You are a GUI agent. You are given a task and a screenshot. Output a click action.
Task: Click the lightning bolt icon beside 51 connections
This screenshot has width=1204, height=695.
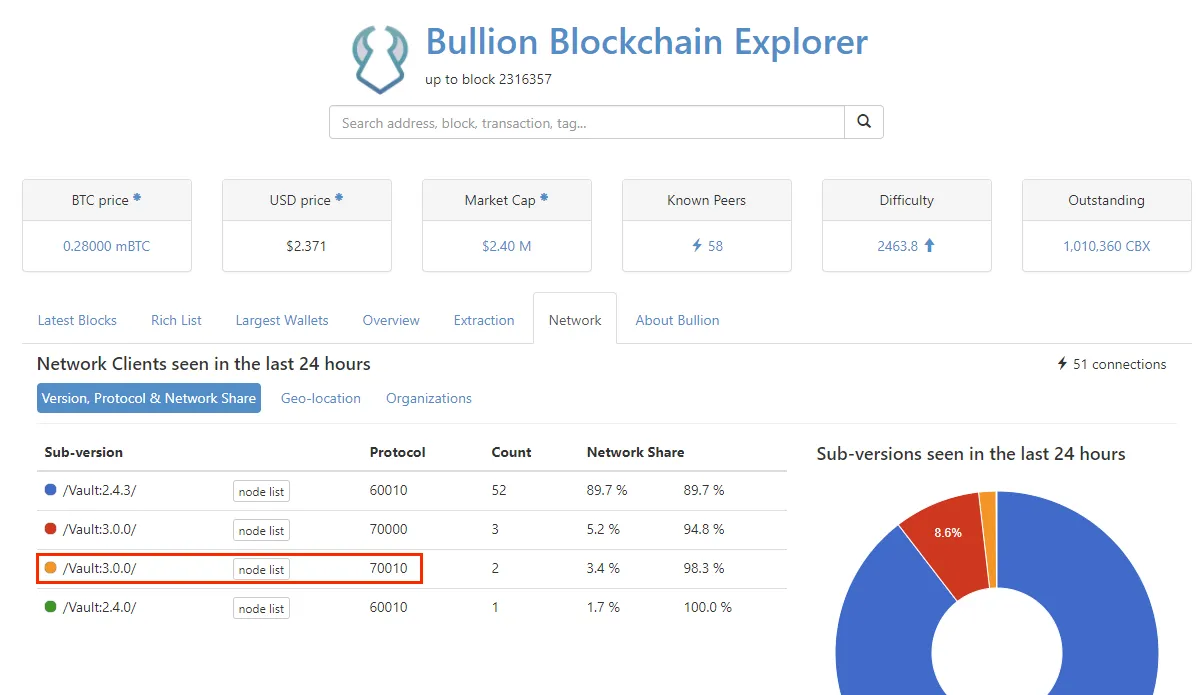point(1062,364)
